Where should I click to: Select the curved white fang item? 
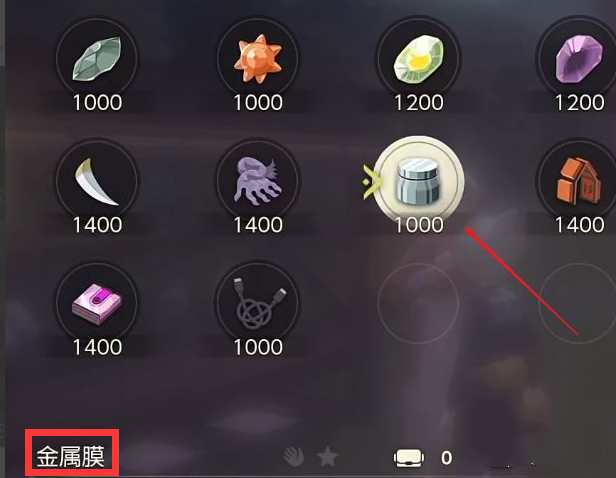coord(97,181)
